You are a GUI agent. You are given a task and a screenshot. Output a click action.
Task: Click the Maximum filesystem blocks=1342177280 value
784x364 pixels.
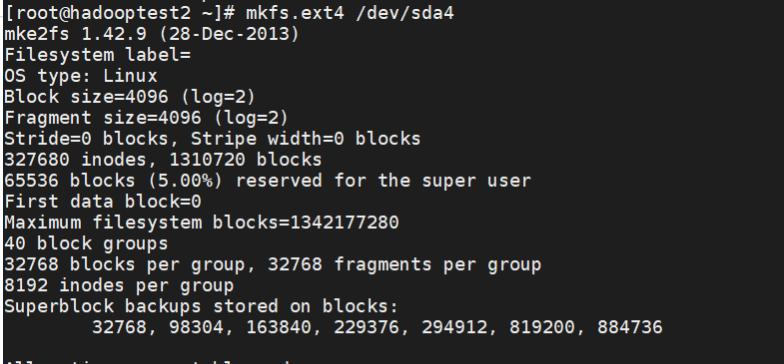pyautogui.click(x=202, y=222)
